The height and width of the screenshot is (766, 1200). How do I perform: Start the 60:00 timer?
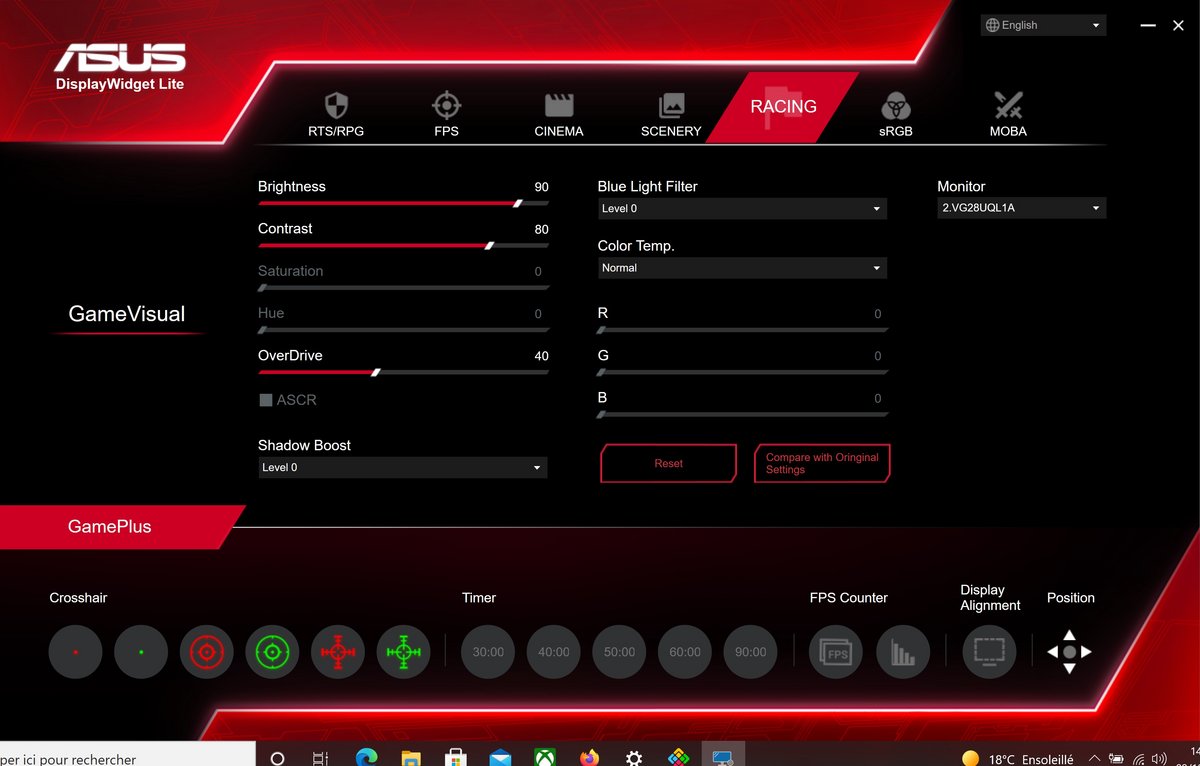[685, 652]
